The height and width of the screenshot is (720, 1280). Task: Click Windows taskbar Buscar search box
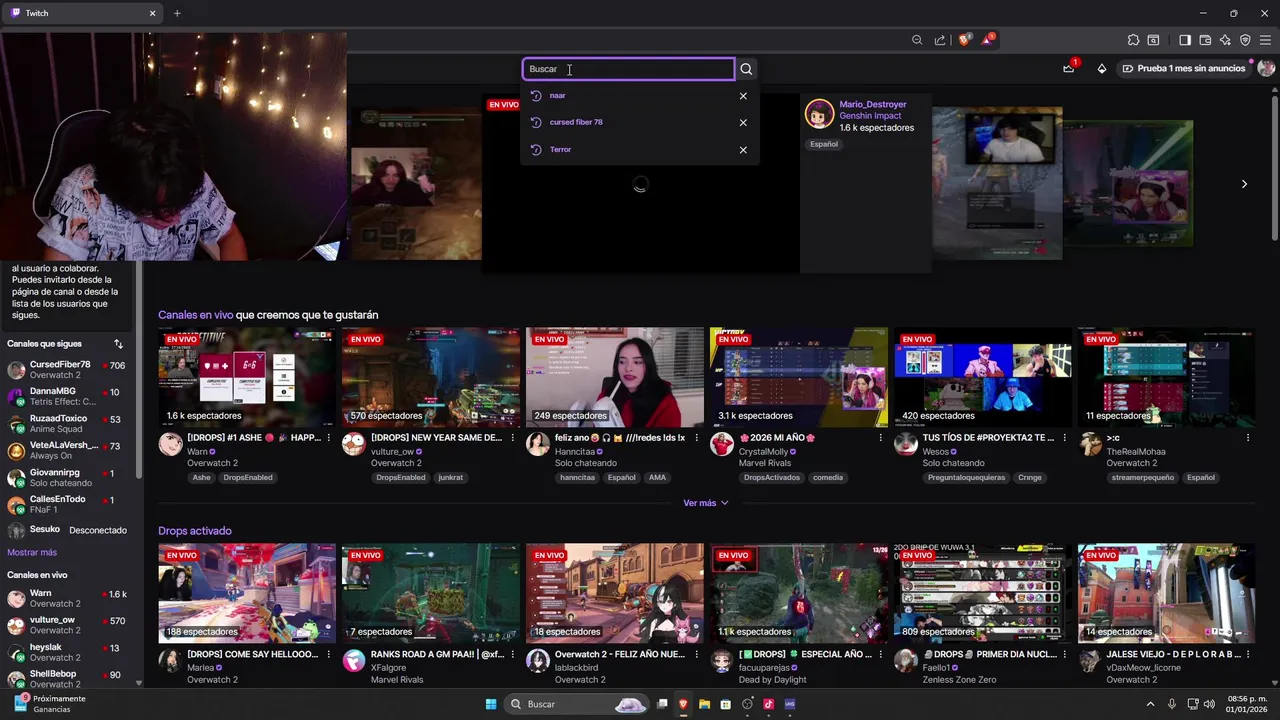(577, 704)
